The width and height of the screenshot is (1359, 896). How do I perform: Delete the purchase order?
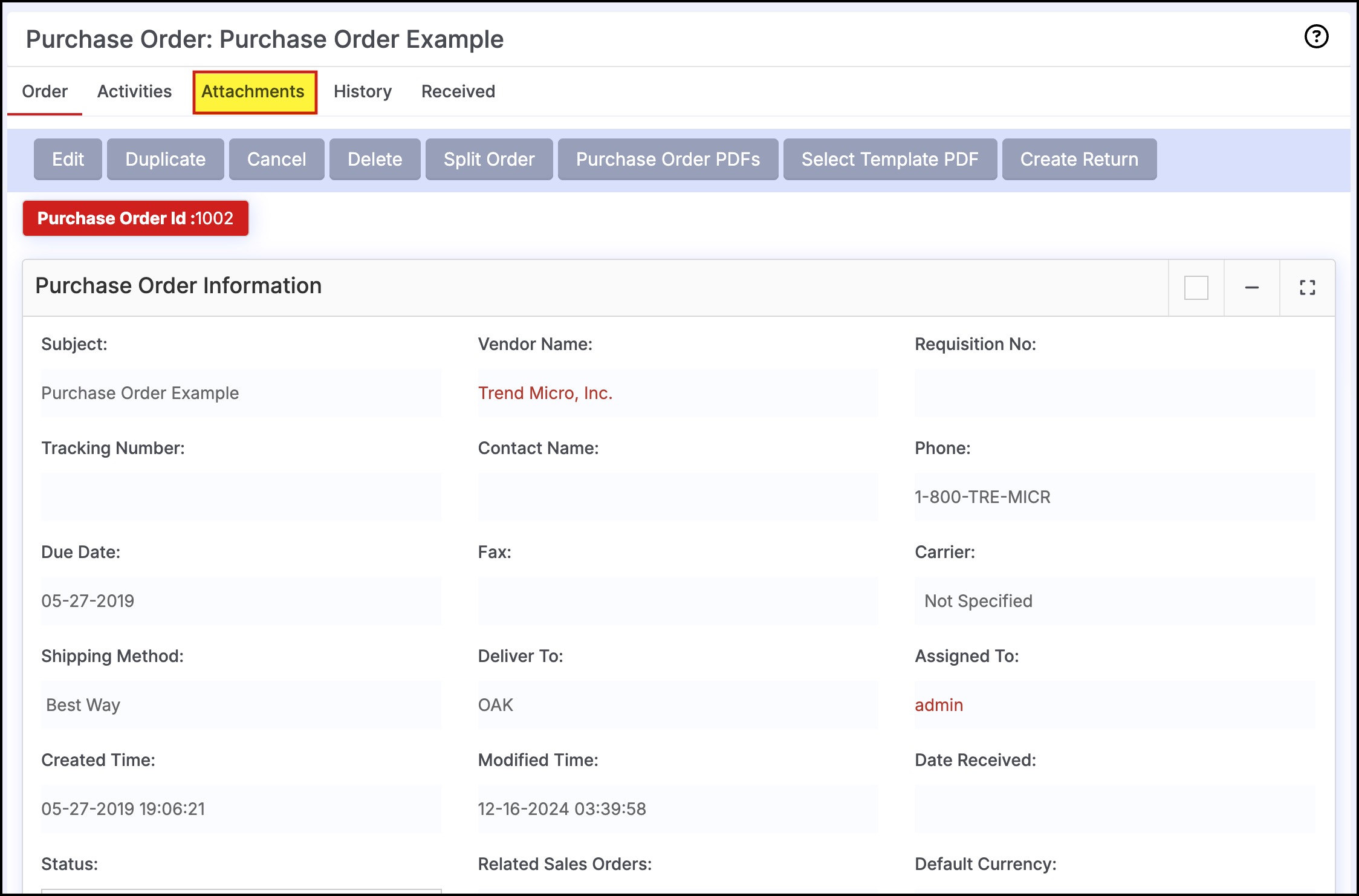374,160
